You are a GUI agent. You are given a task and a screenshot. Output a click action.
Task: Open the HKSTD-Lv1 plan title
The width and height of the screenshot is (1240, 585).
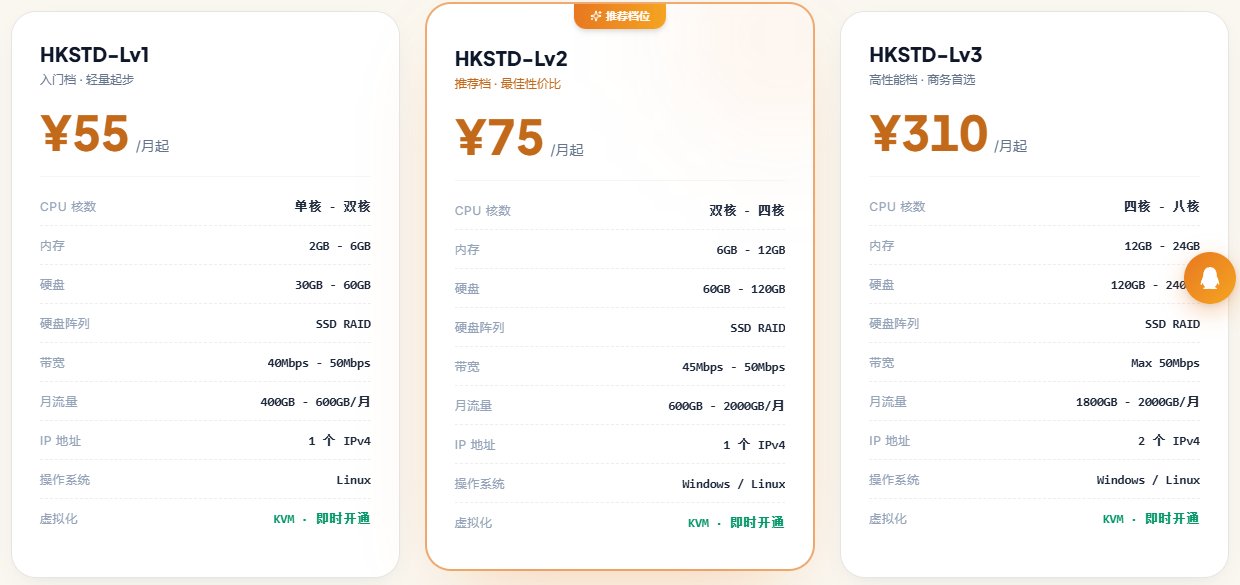coord(95,55)
